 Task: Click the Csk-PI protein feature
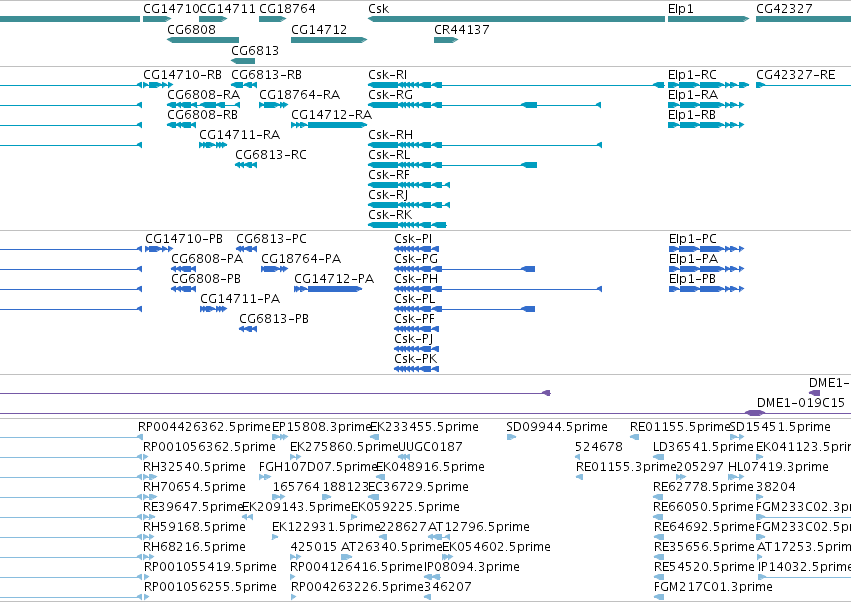(x=416, y=249)
